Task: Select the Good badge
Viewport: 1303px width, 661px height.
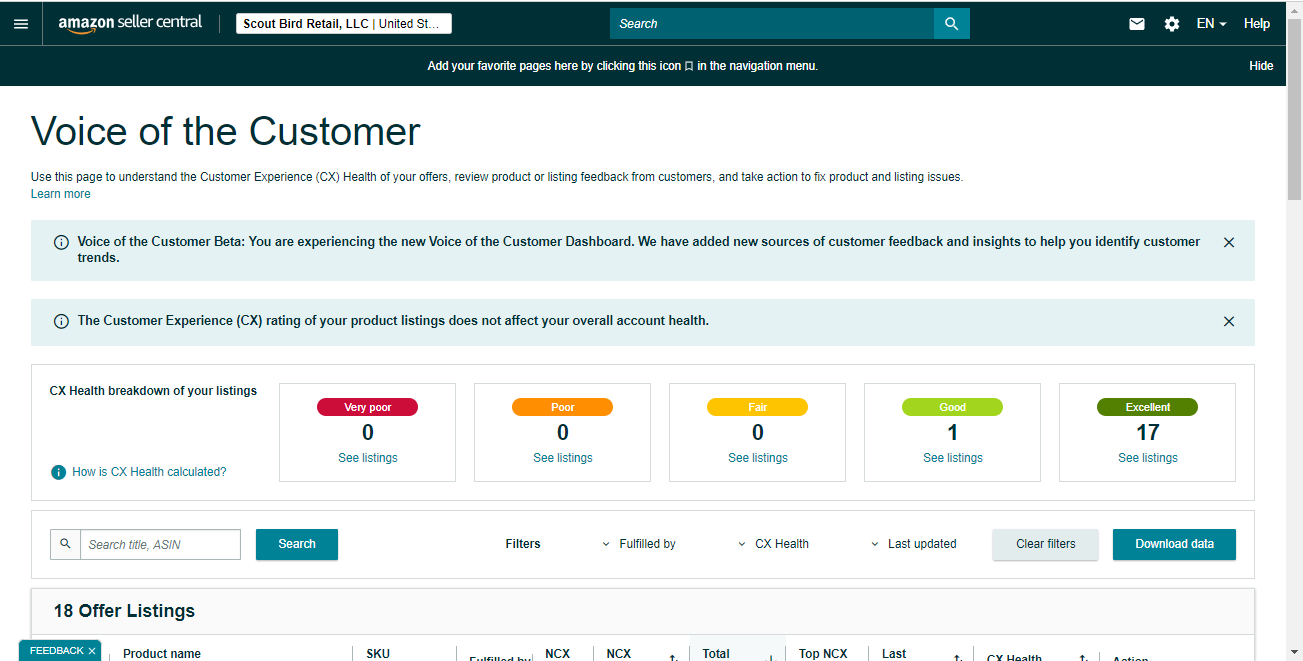Action: (952, 407)
